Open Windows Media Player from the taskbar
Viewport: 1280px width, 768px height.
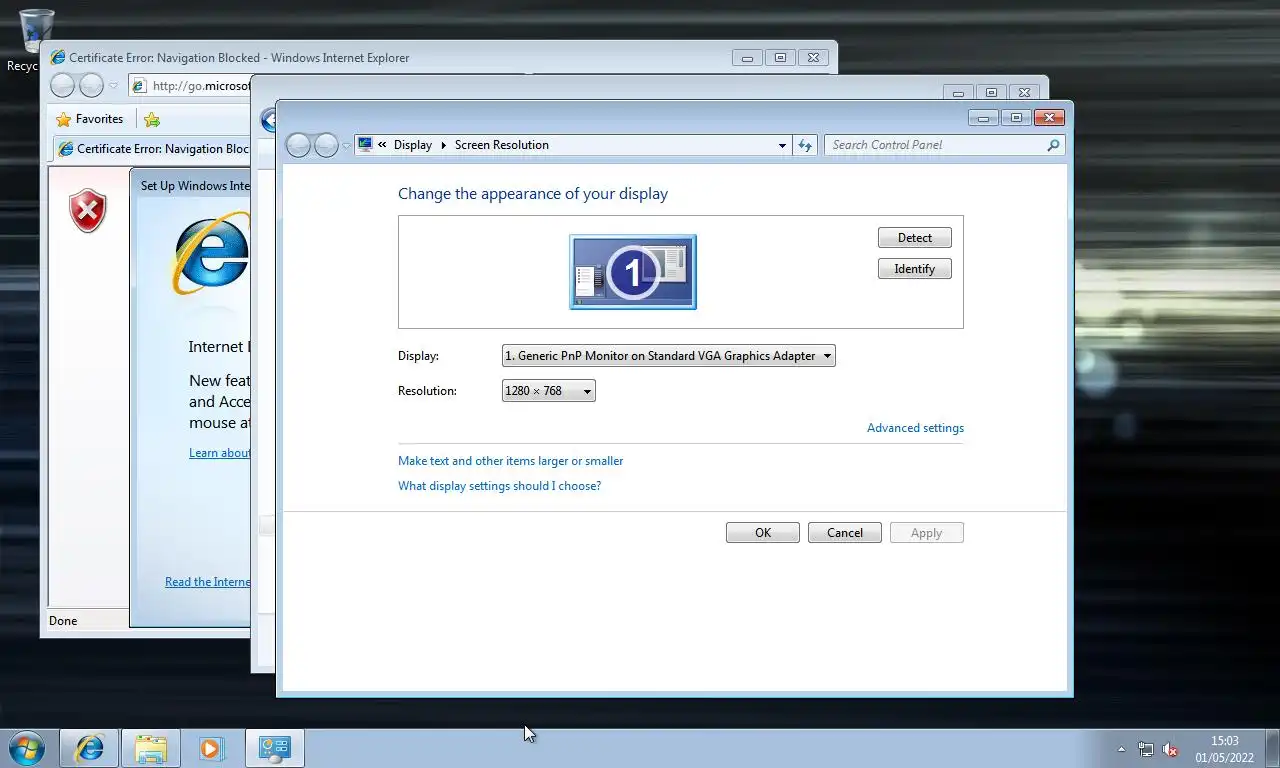[x=211, y=748]
